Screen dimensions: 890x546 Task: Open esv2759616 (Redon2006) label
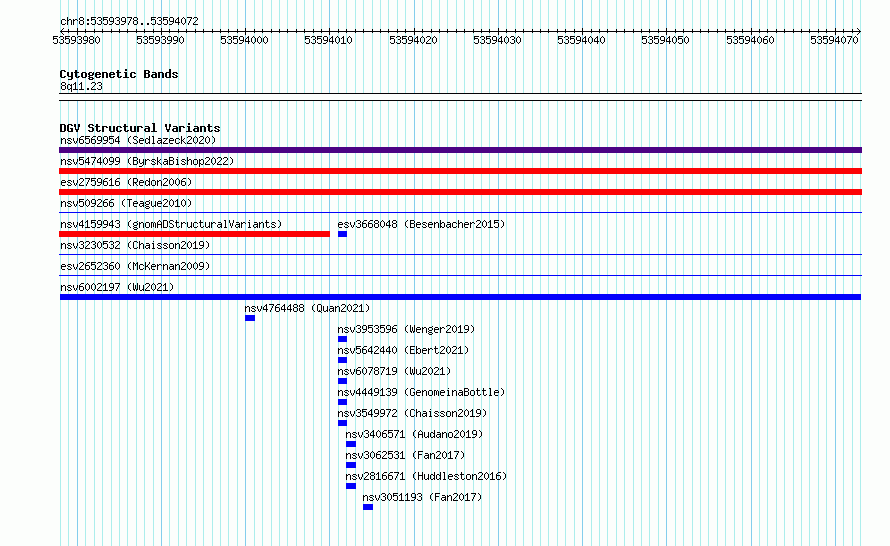(x=126, y=182)
